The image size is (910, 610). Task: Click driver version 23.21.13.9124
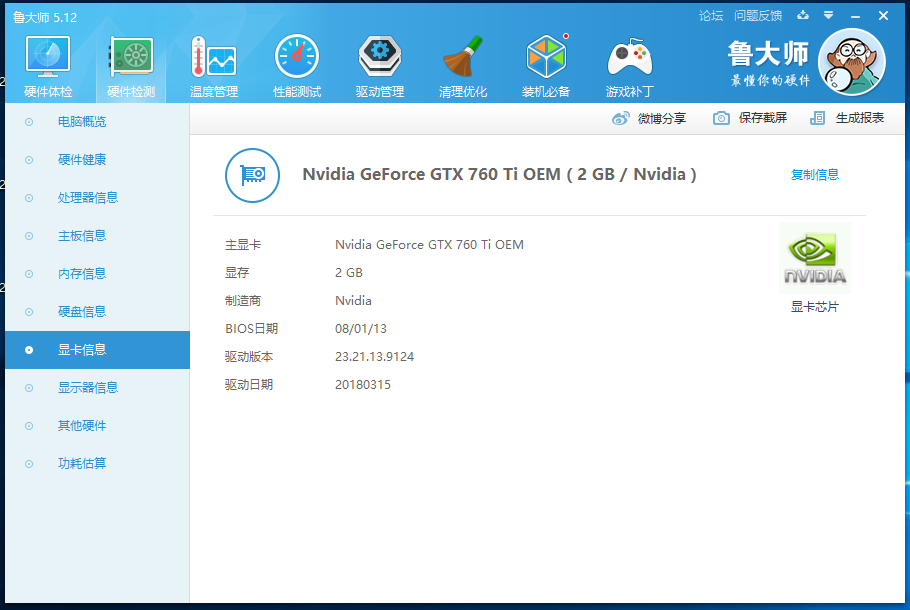(374, 356)
